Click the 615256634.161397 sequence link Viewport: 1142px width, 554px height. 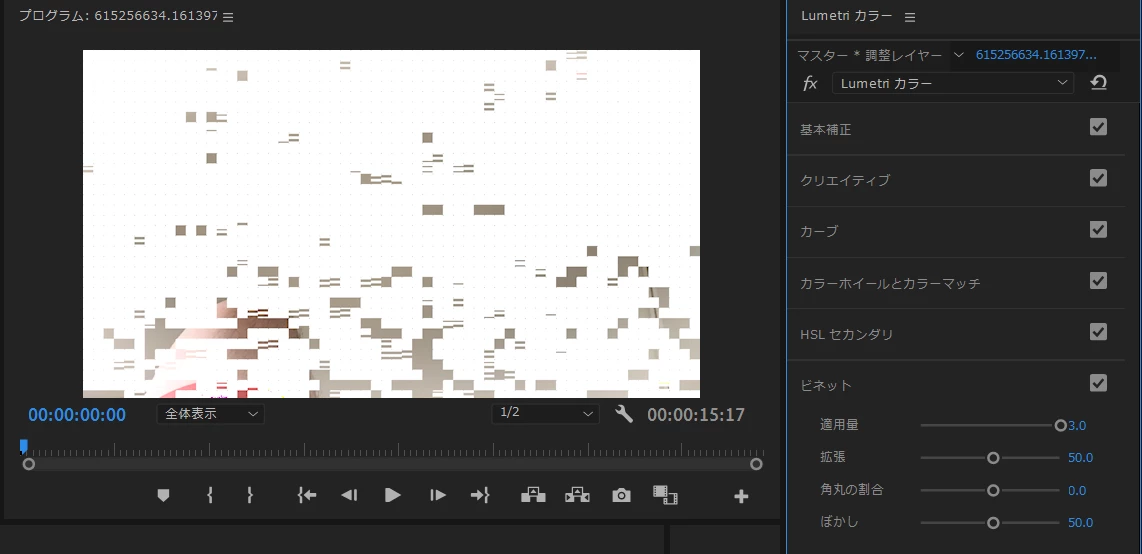[x=1036, y=55]
